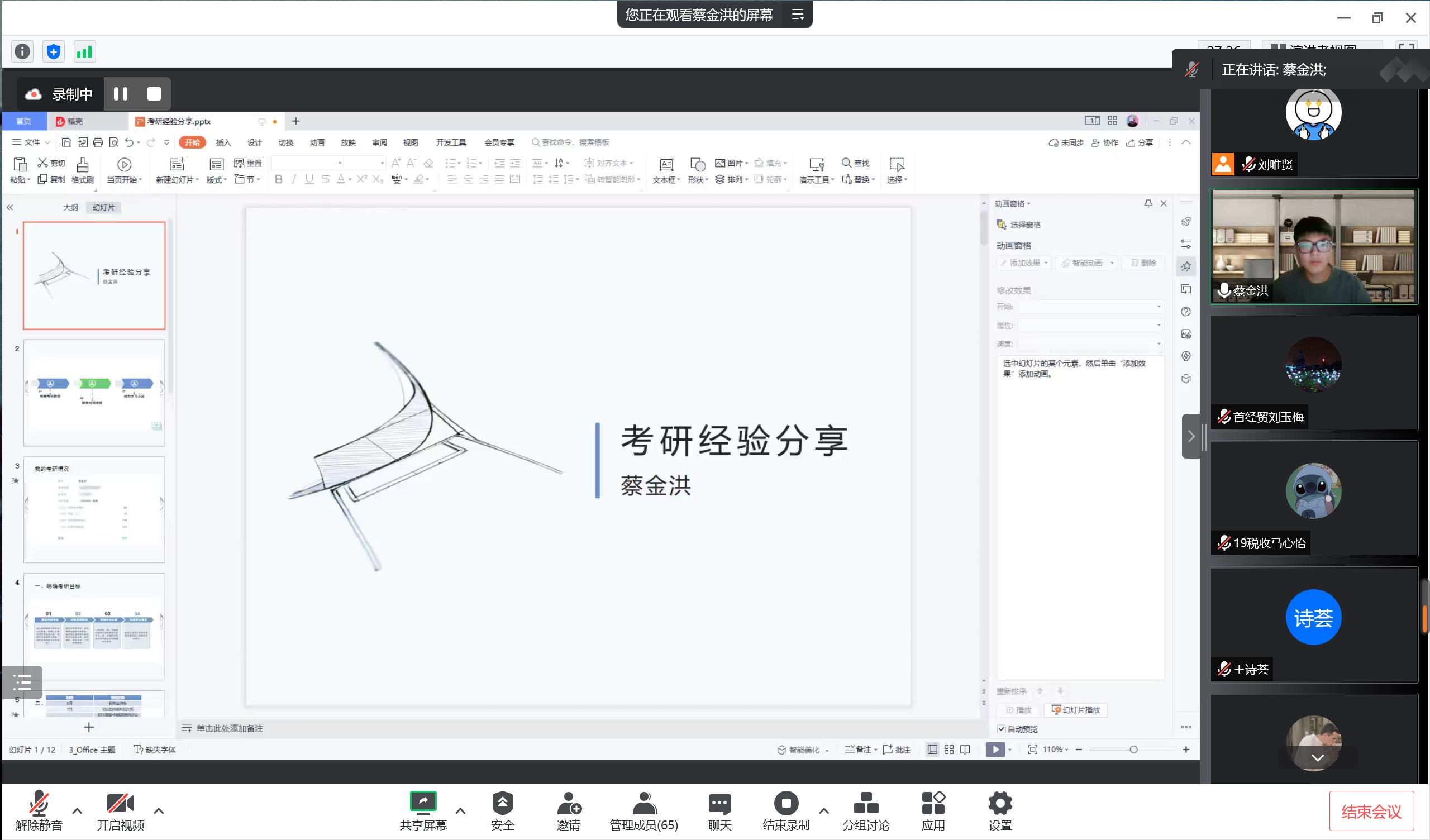Expand audio options arrow beside 解除静音
This screenshot has width=1430, height=840.
[x=77, y=810]
